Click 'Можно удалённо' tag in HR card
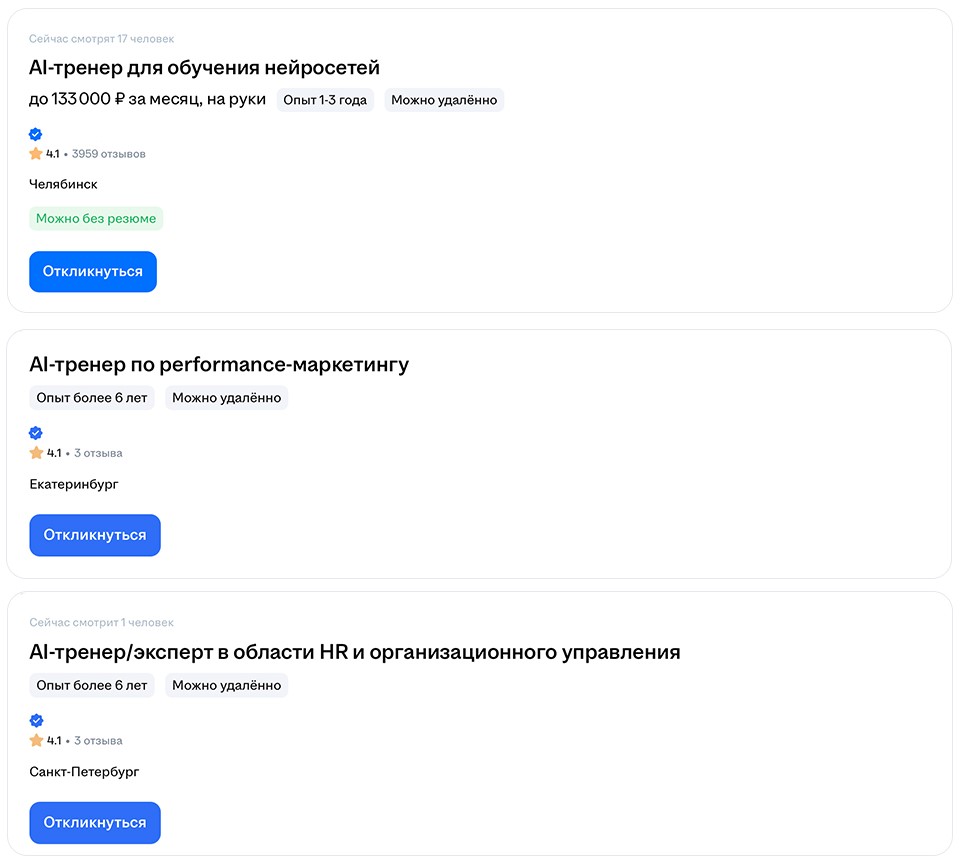 (x=226, y=685)
